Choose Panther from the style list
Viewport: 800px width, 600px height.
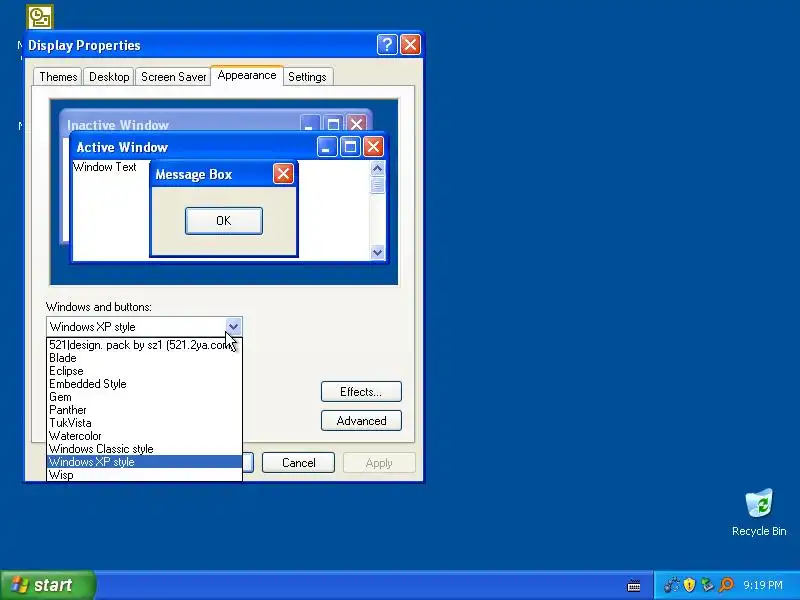144,410
